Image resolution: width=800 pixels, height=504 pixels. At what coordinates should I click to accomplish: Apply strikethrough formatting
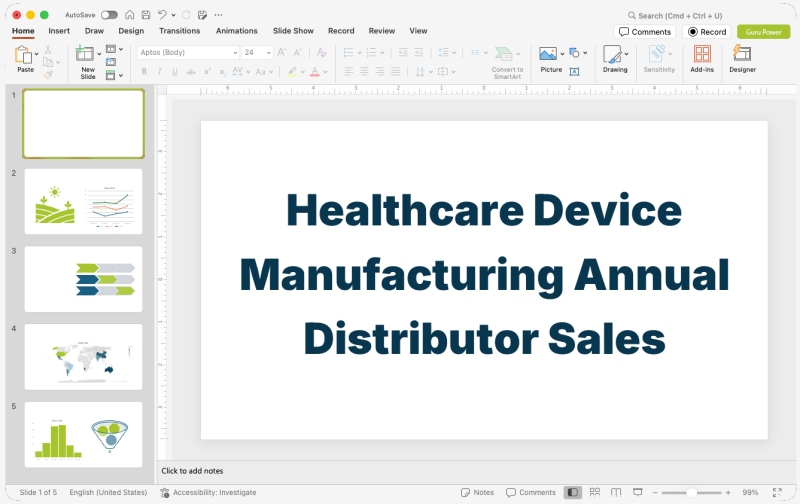click(191, 72)
